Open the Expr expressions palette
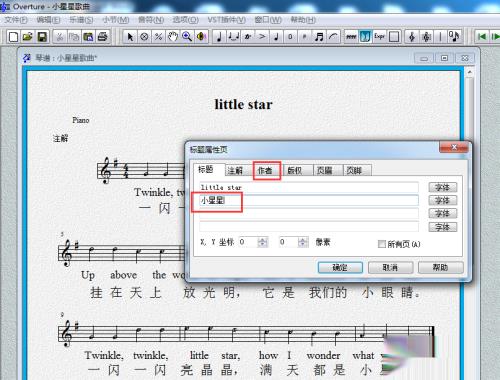 pyautogui.click(x=380, y=37)
